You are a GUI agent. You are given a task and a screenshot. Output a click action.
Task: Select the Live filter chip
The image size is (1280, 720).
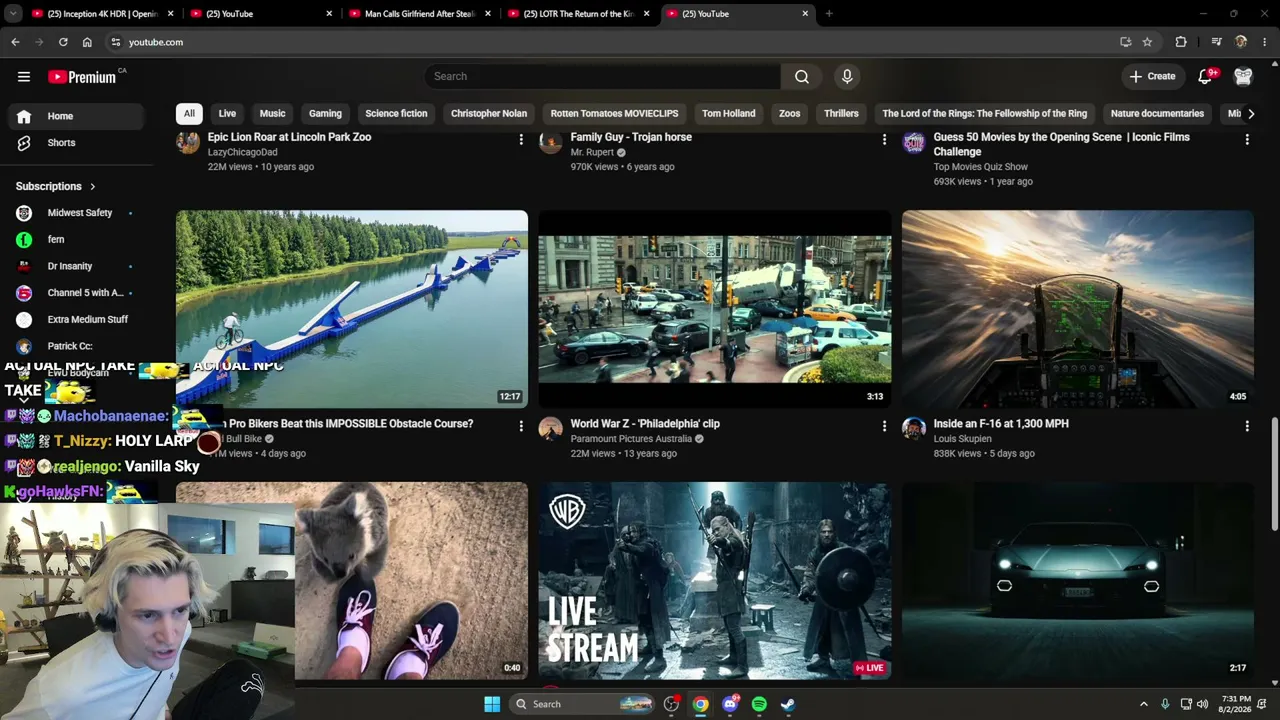227,114
